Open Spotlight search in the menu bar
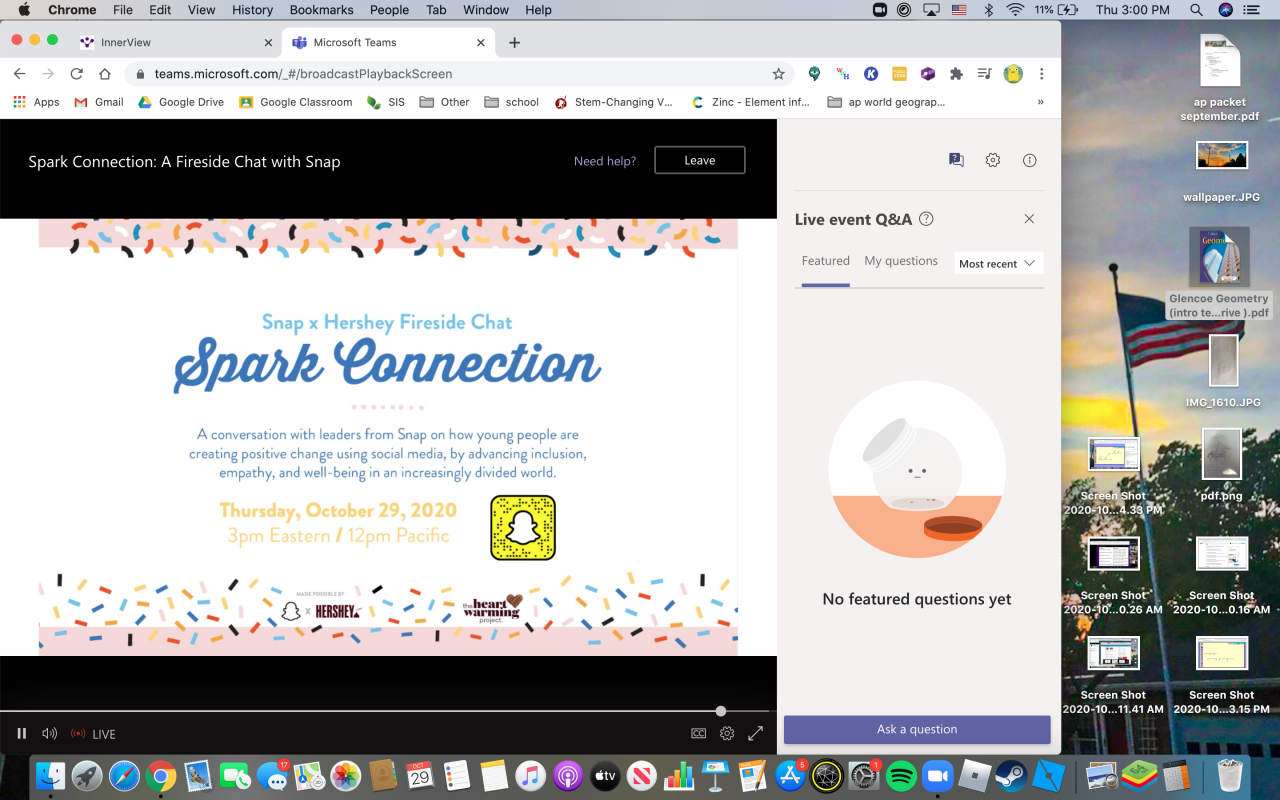1280x800 pixels. [1196, 10]
